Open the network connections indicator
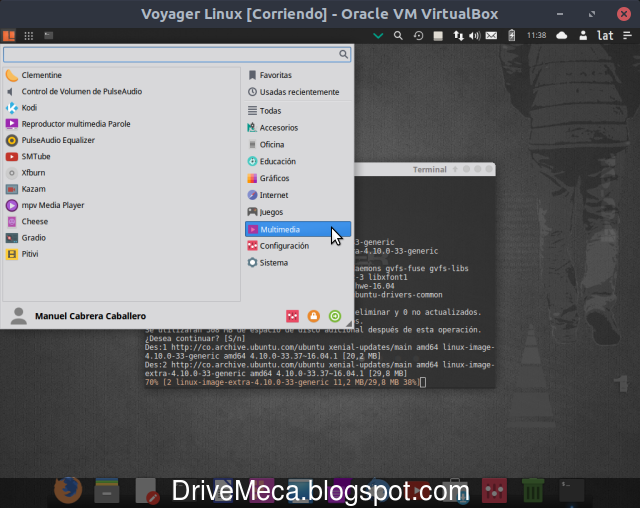 pos(458,36)
